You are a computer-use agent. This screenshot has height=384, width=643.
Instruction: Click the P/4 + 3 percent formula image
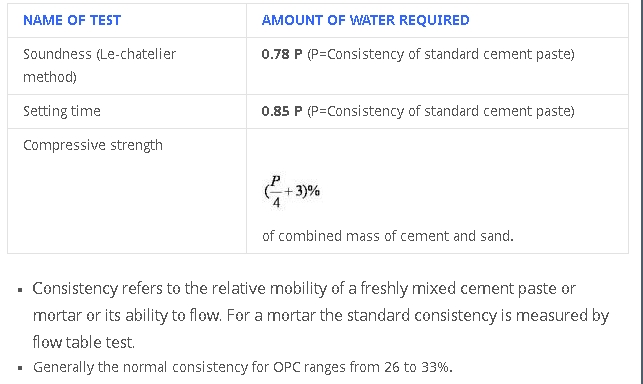click(x=292, y=191)
